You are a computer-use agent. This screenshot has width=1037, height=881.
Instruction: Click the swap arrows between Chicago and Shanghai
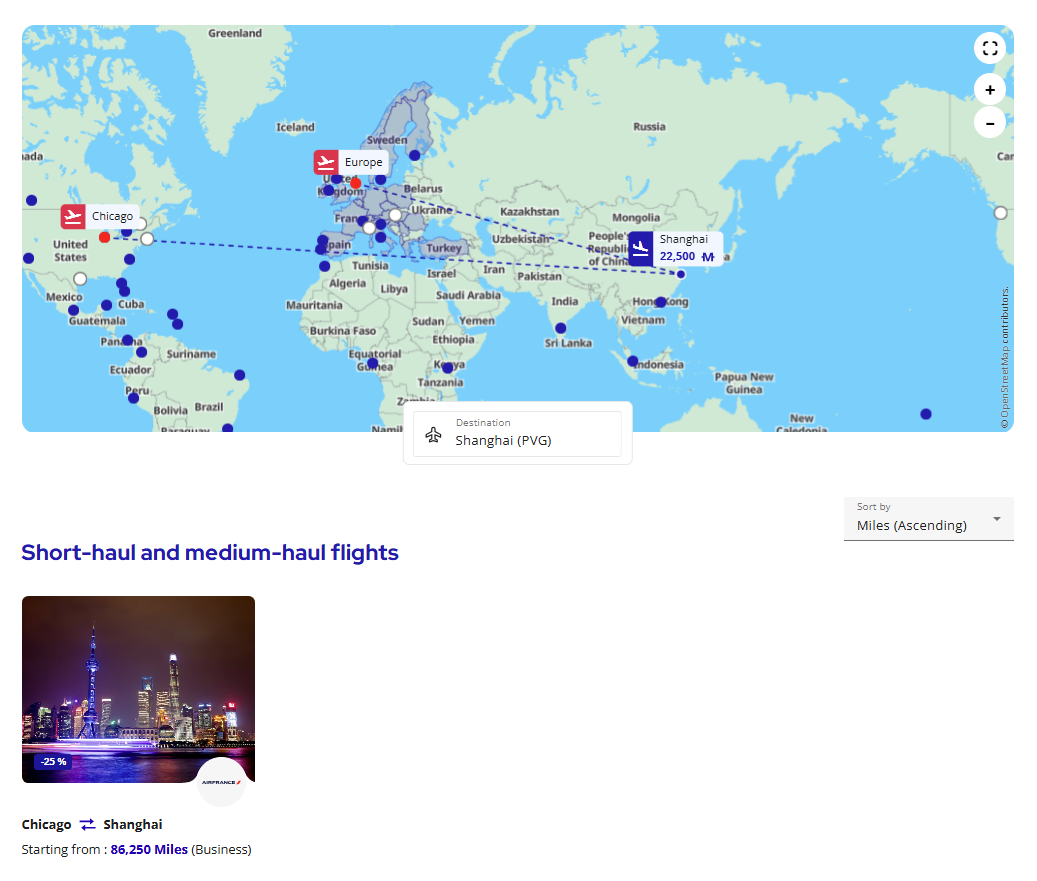pyautogui.click(x=87, y=824)
